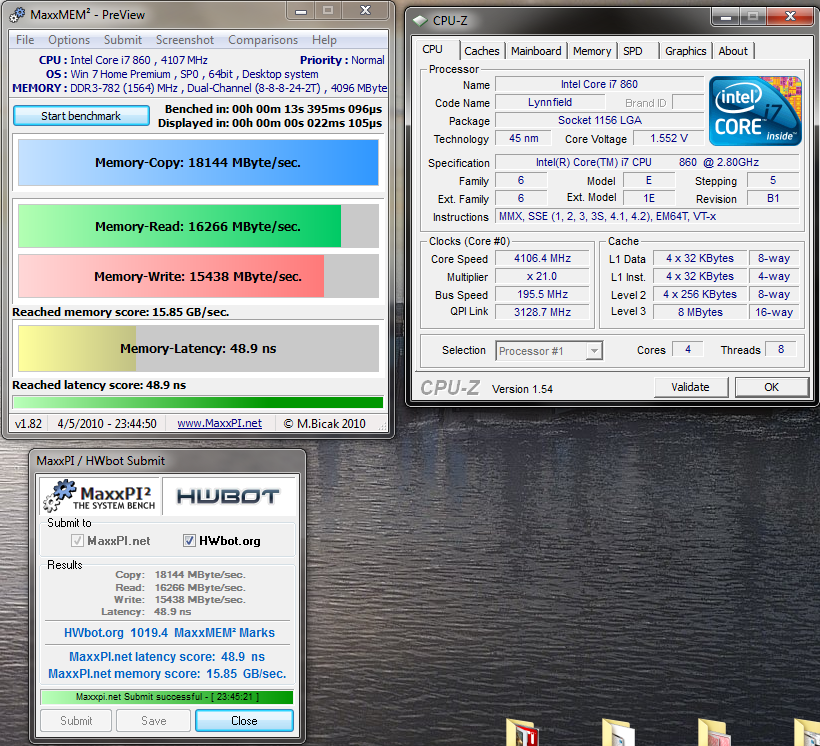Click the QPI Link value 3128.7 MHz

(x=542, y=312)
